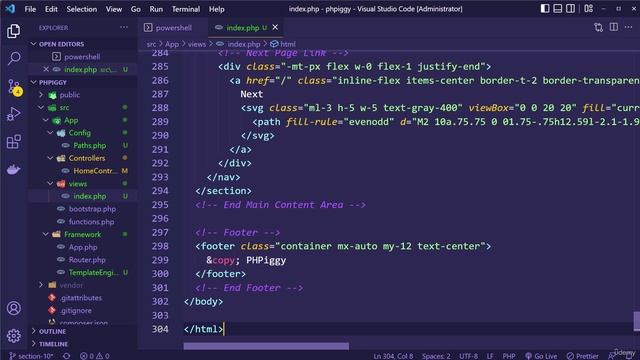
Task: Open the Go menu
Action: [x=136, y=9]
